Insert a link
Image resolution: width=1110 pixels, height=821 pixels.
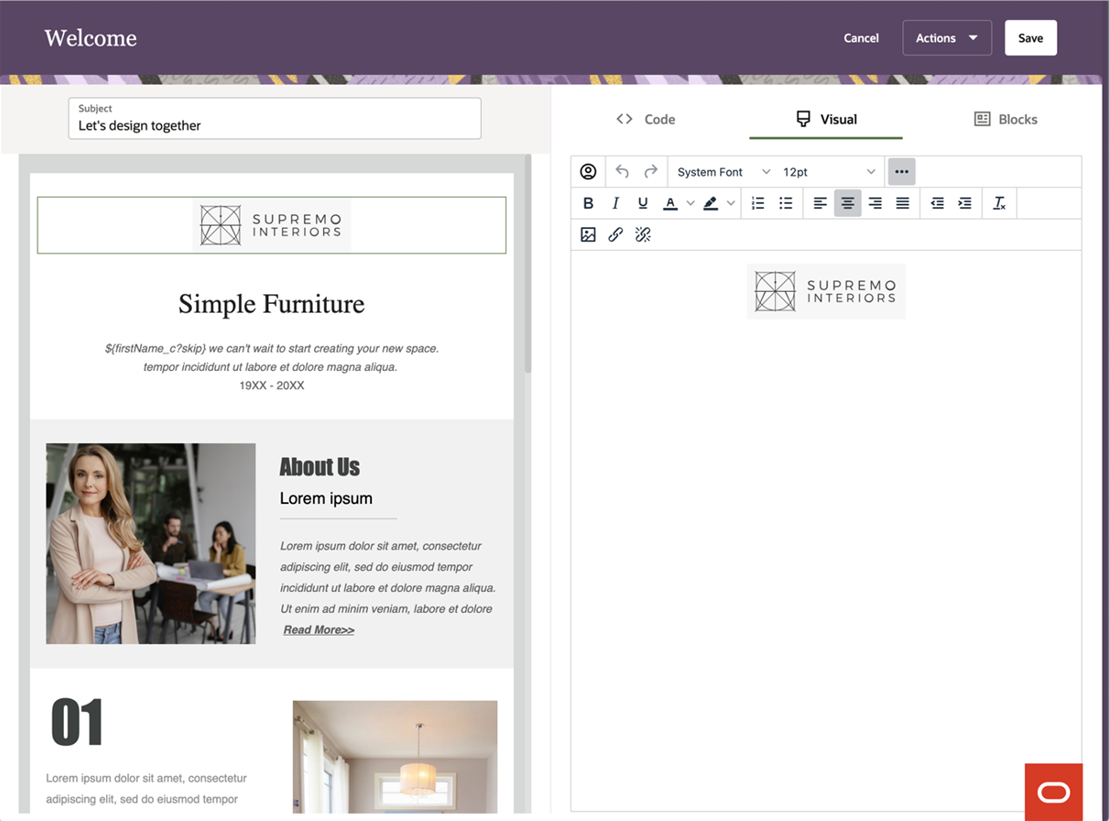[615, 234]
